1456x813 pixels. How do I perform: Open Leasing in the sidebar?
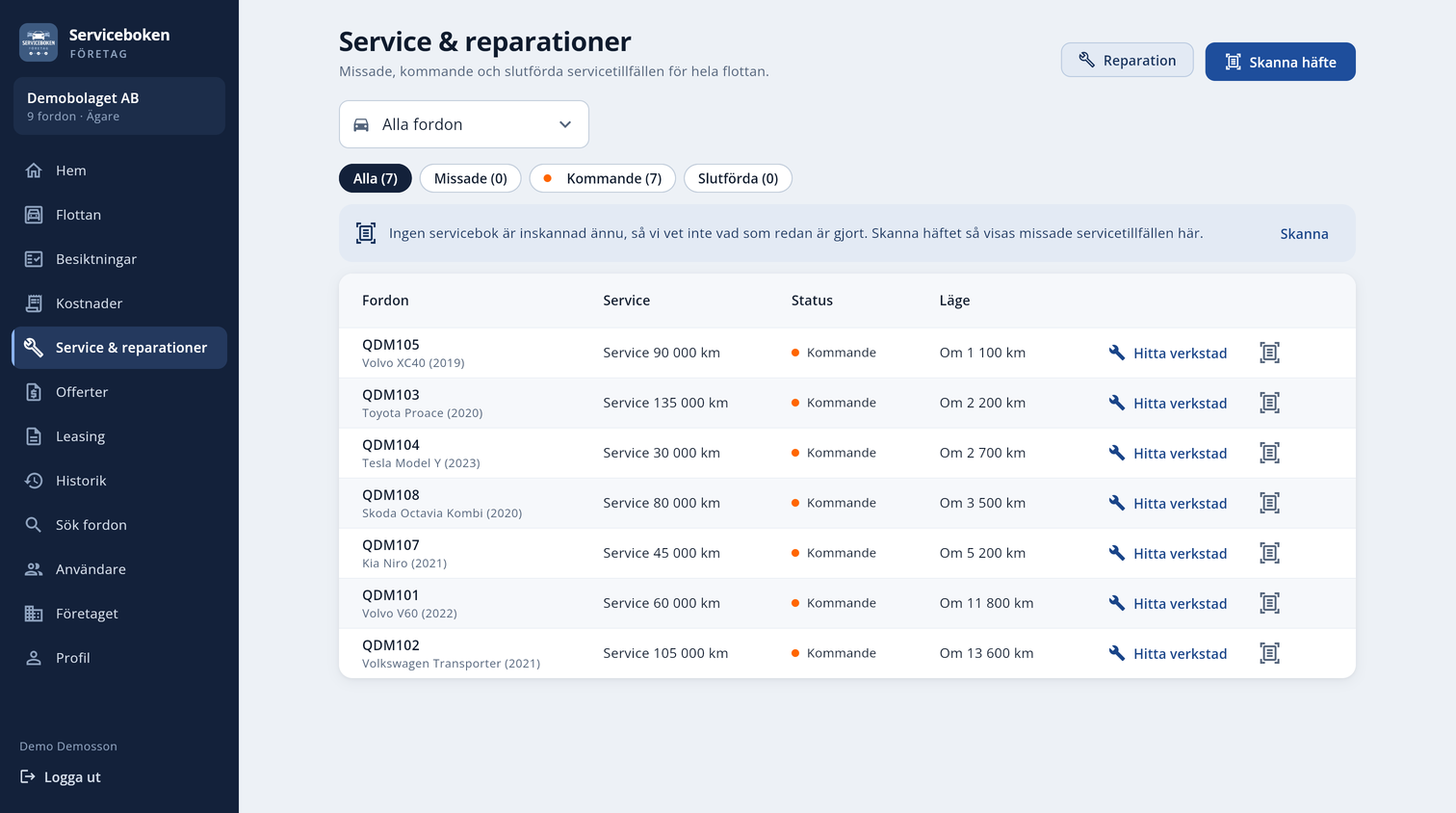[119, 436]
